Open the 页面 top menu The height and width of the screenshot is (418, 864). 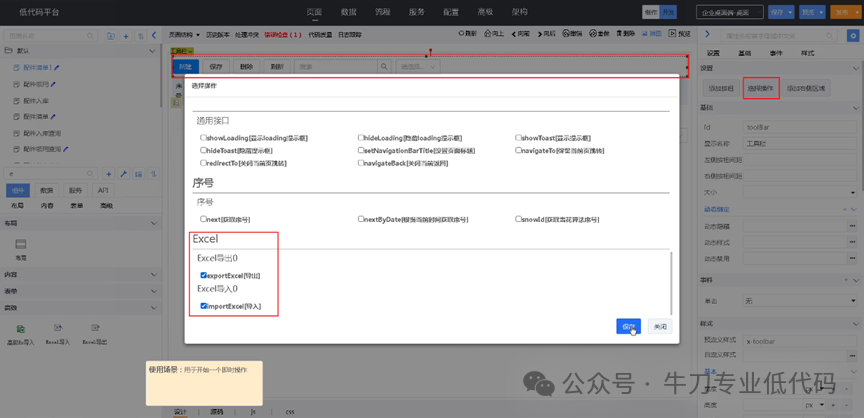point(314,12)
